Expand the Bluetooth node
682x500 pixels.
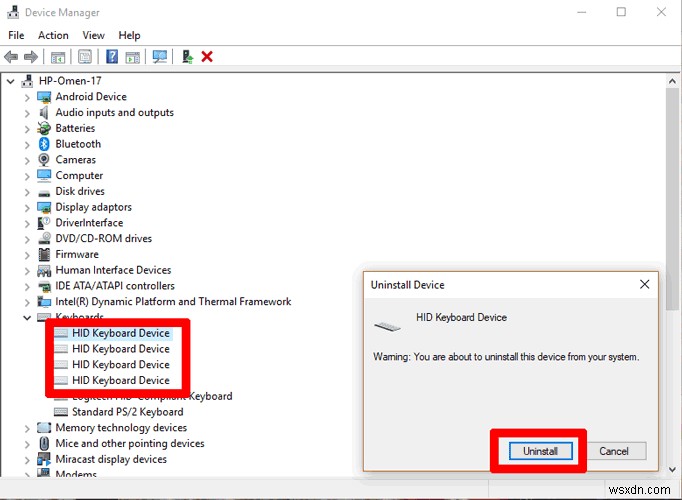click(x=27, y=144)
